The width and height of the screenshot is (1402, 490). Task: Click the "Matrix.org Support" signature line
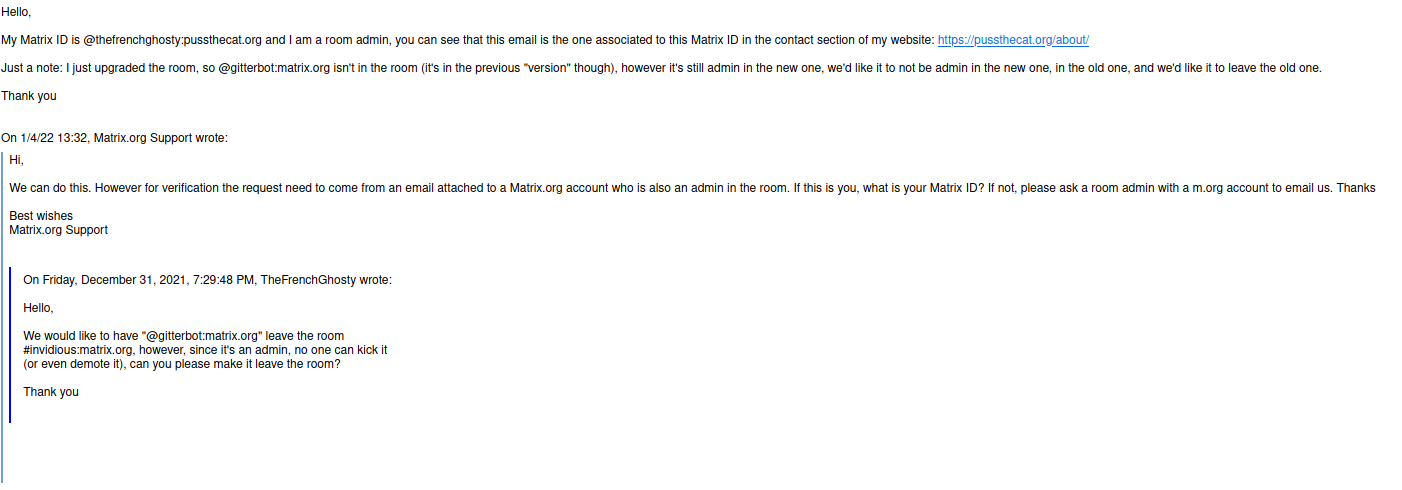(58, 230)
